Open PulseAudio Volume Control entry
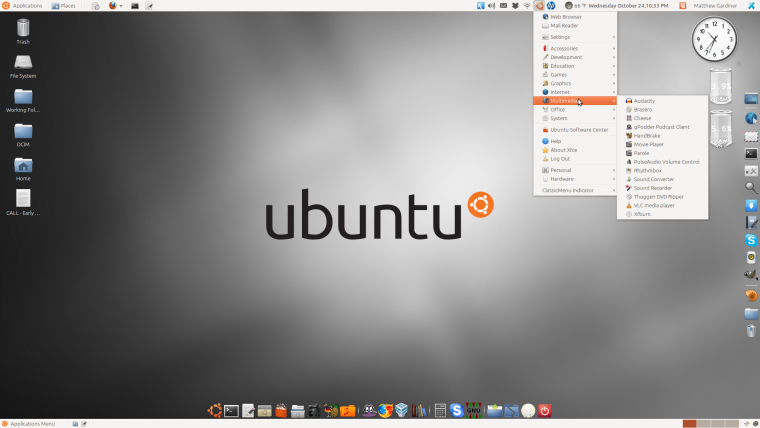This screenshot has height=428, width=760. pos(663,162)
